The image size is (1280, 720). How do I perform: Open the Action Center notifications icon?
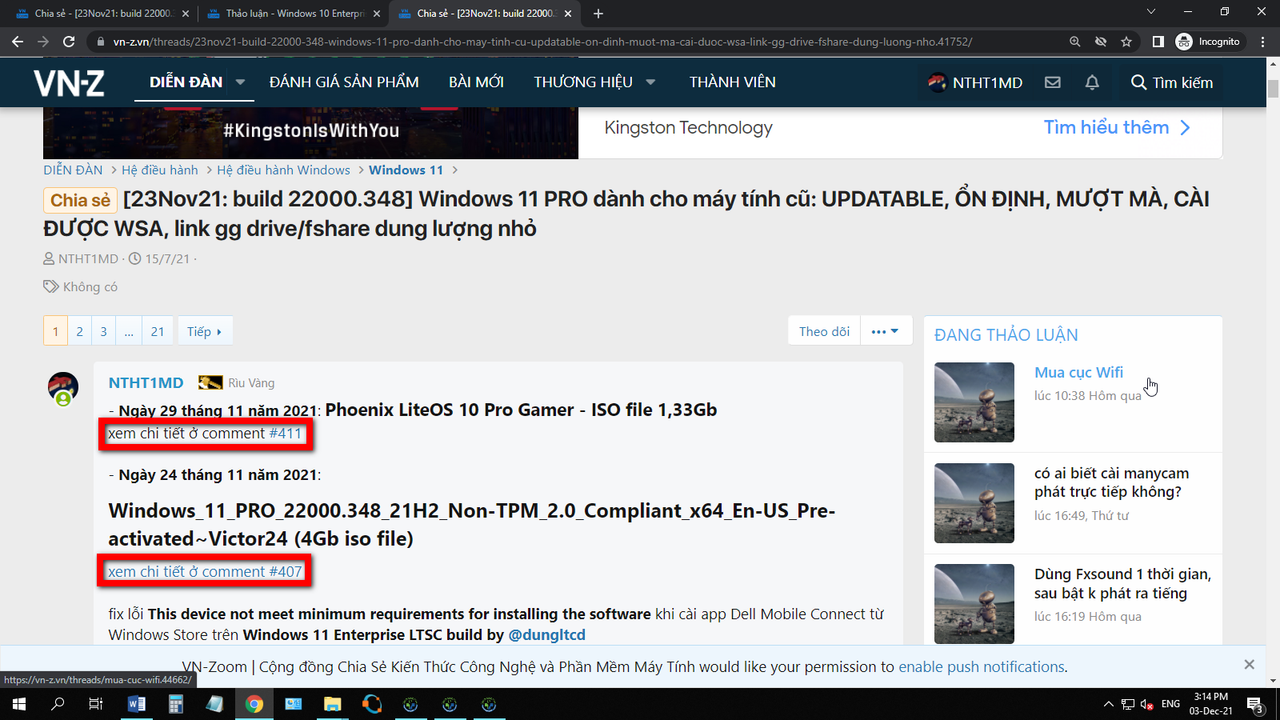1255,705
